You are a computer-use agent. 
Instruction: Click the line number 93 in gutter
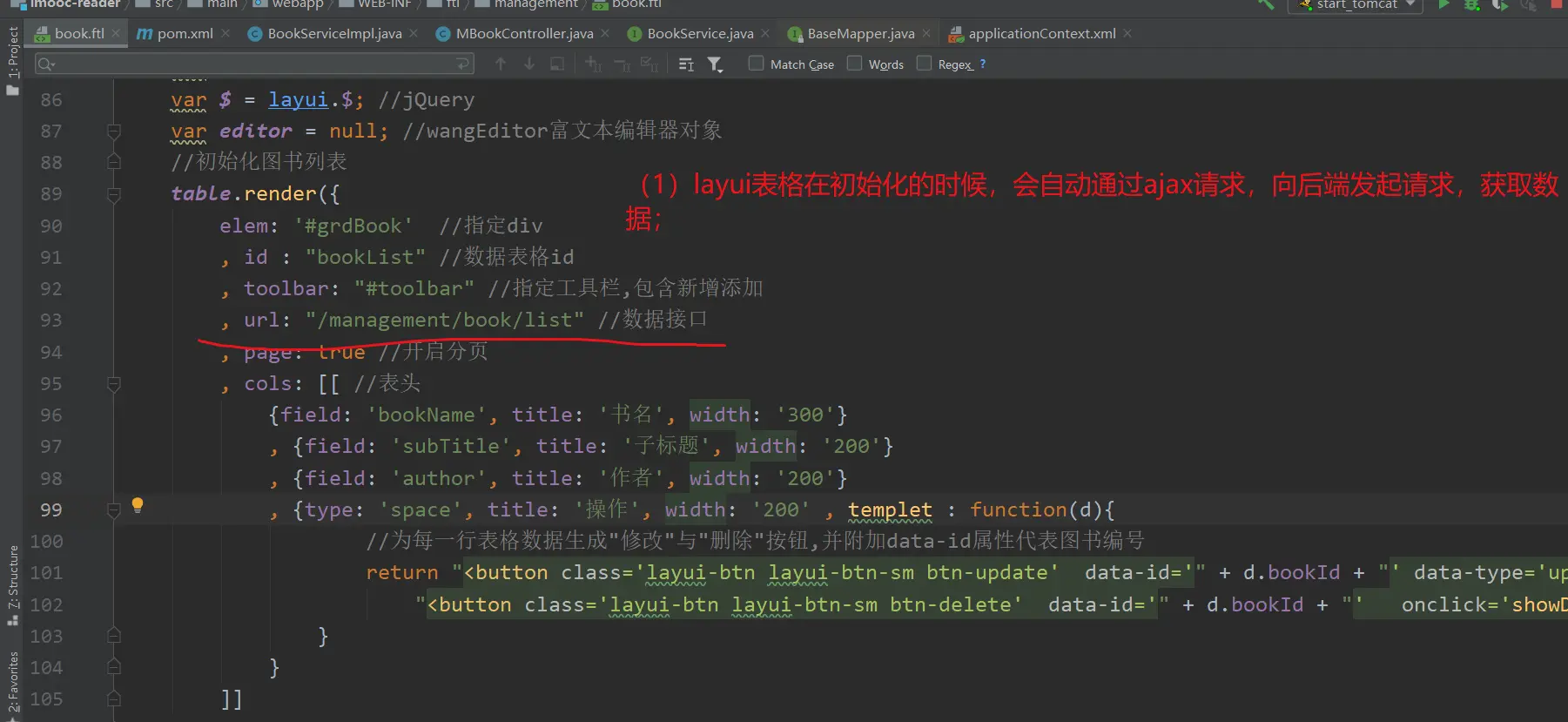[x=51, y=320]
